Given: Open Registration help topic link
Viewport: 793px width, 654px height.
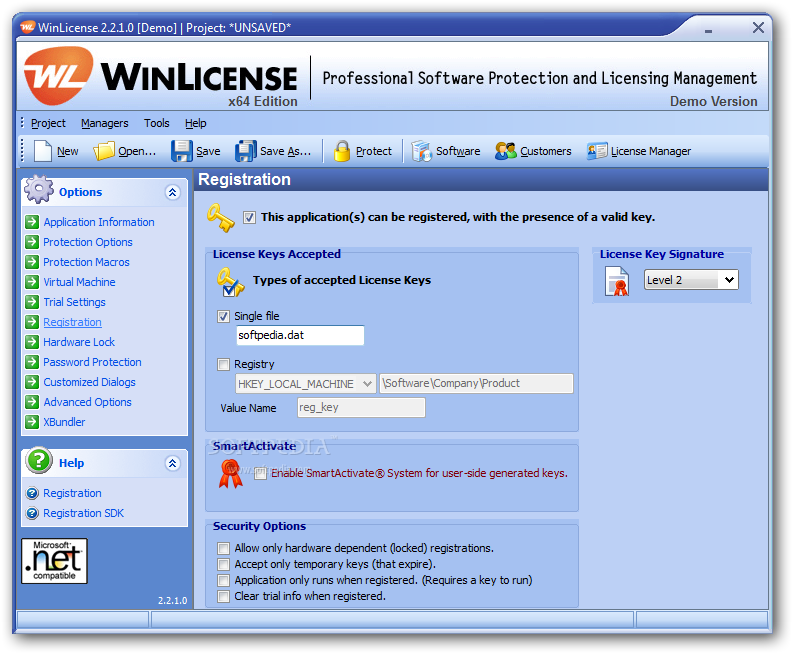Looking at the screenshot, I should coord(72,493).
